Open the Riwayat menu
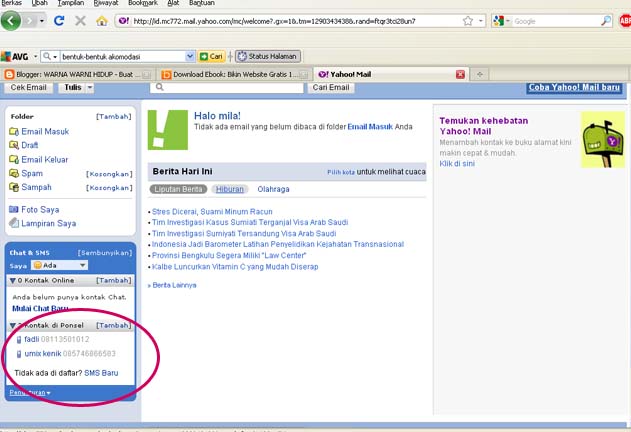Viewport: 631px width, 432px height. pyautogui.click(x=106, y=3)
